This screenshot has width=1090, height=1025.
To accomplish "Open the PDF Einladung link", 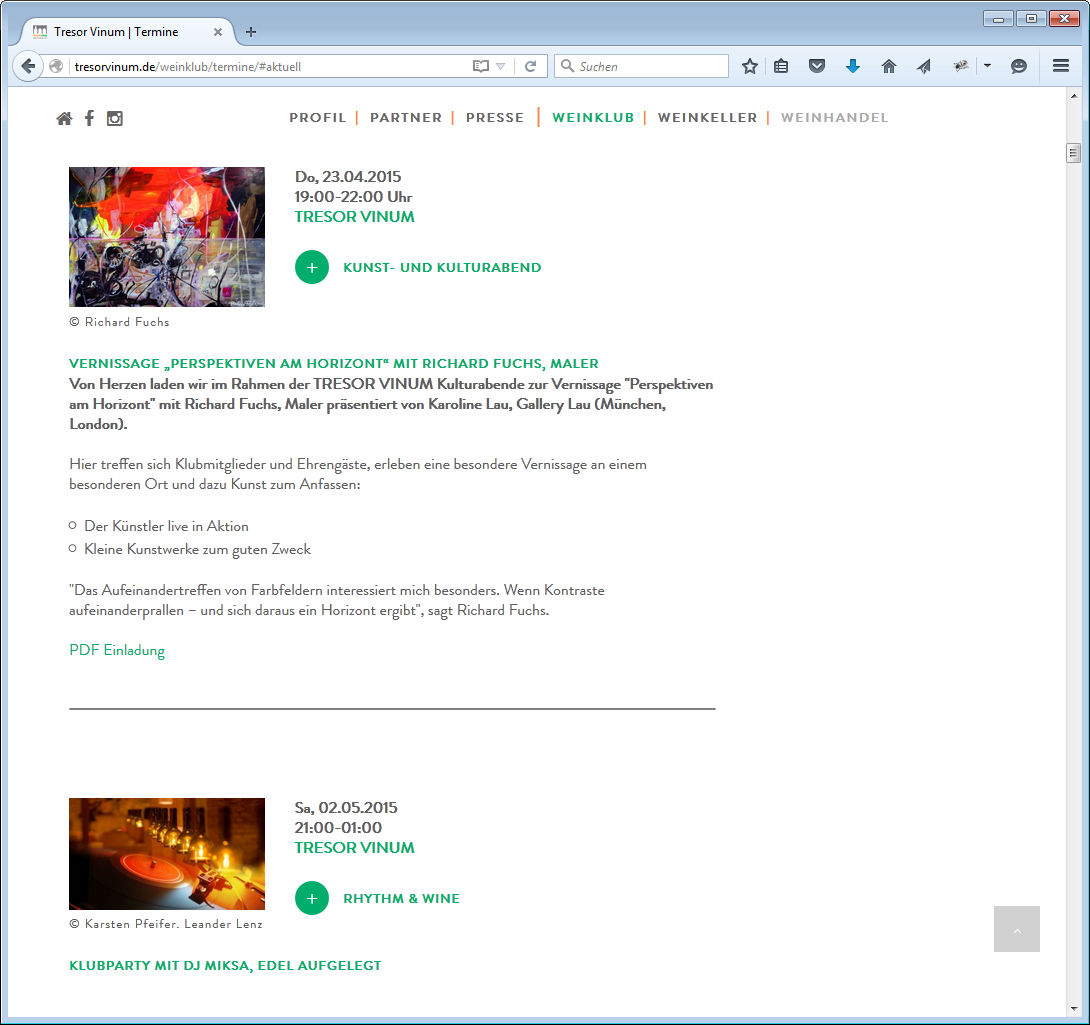I will point(117,650).
